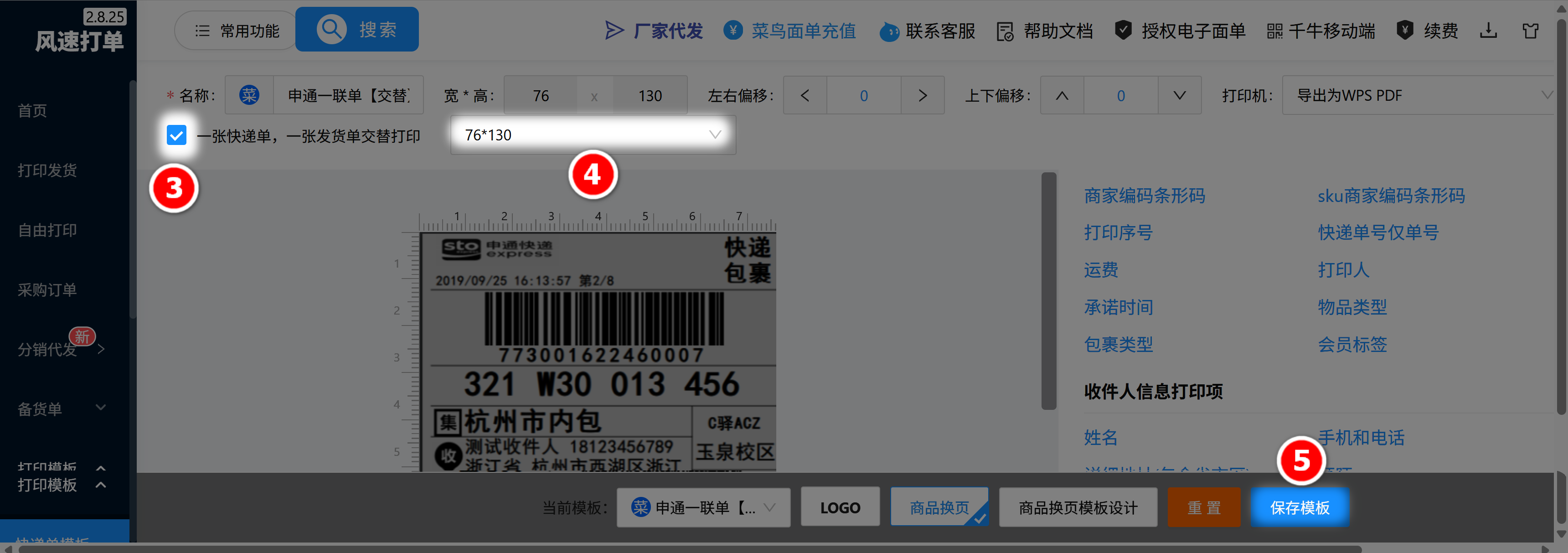Click the LOGO button

click(x=840, y=506)
